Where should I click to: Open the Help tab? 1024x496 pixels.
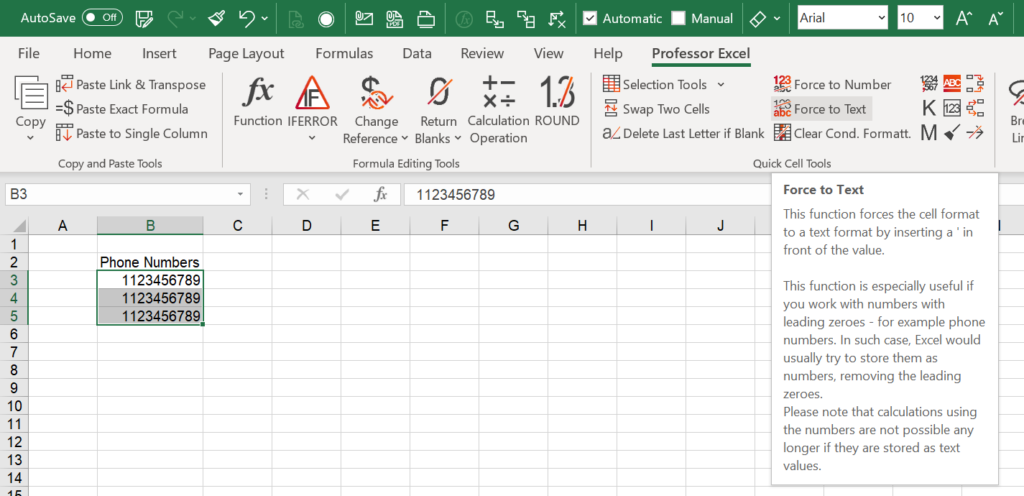click(608, 54)
